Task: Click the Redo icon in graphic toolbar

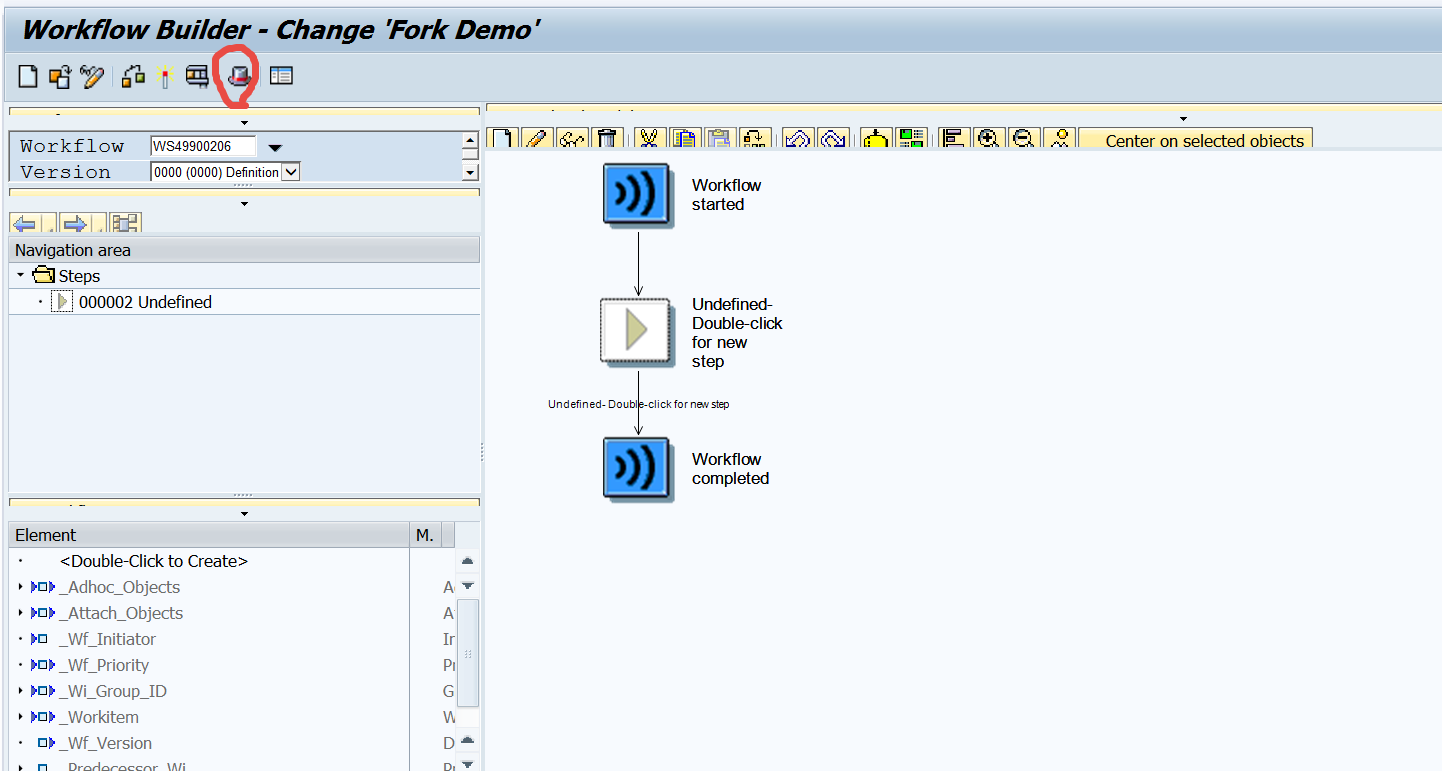Action: tap(832, 139)
